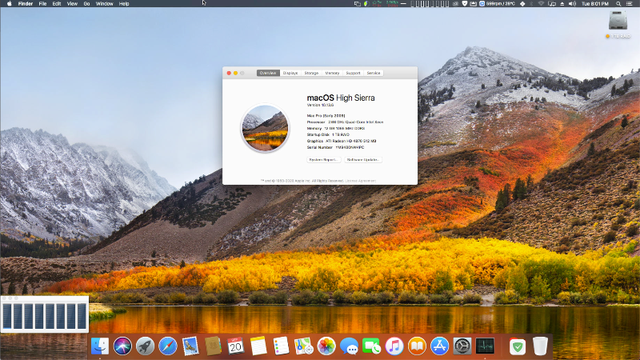Open Help menu in menu bar
This screenshot has height=360, width=640.
[124, 4]
